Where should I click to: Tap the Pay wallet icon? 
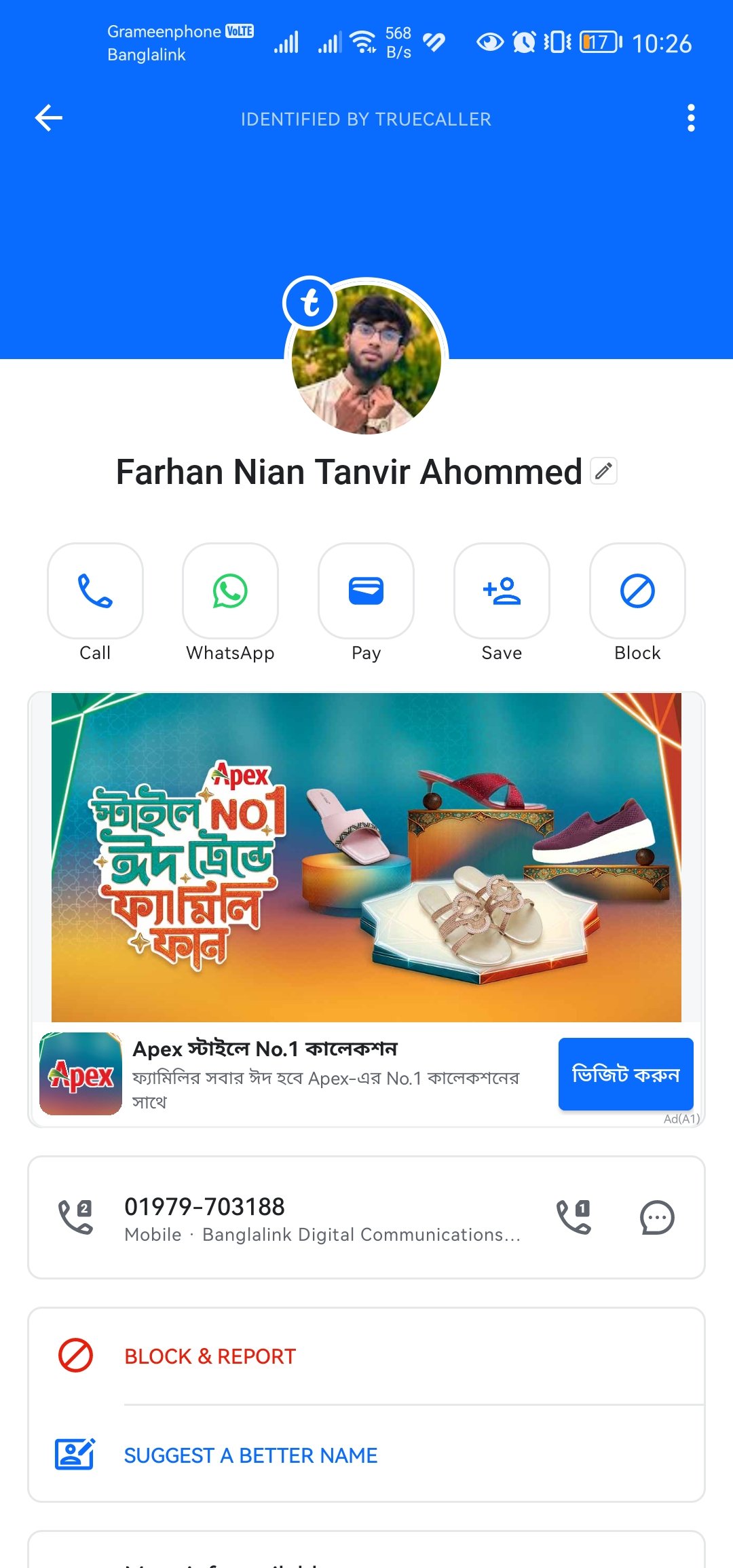(366, 591)
